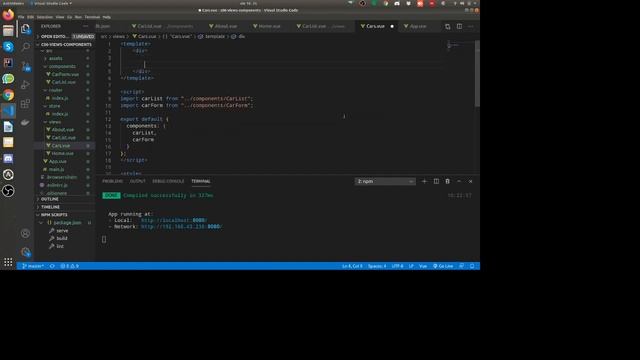Switch to the Home.vue editor tab
Image resolution: width=640 pixels, height=360 pixels.
pos(267,26)
